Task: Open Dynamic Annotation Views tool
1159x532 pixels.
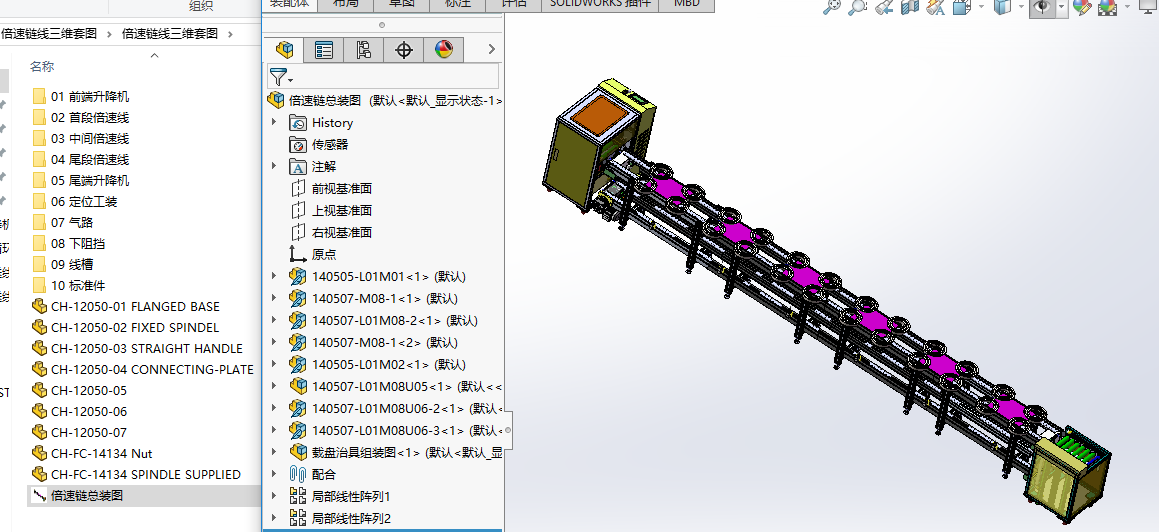Action: click(935, 7)
